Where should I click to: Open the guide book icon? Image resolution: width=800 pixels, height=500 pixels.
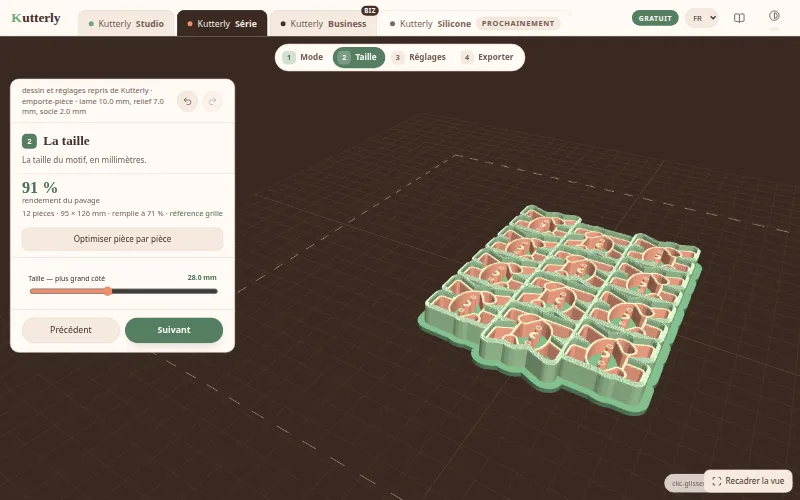[x=739, y=18]
